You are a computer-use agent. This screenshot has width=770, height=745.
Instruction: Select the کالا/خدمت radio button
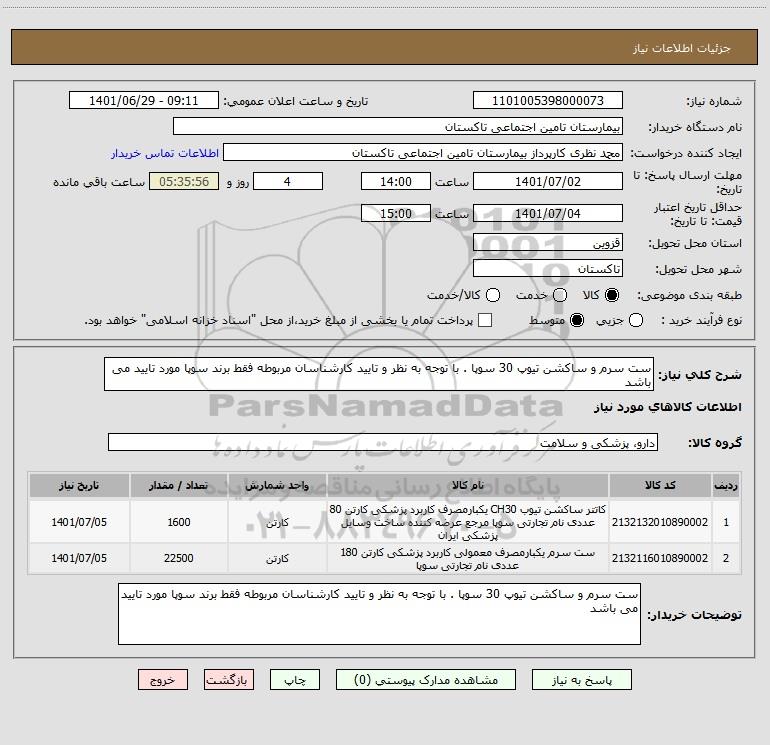click(x=493, y=295)
